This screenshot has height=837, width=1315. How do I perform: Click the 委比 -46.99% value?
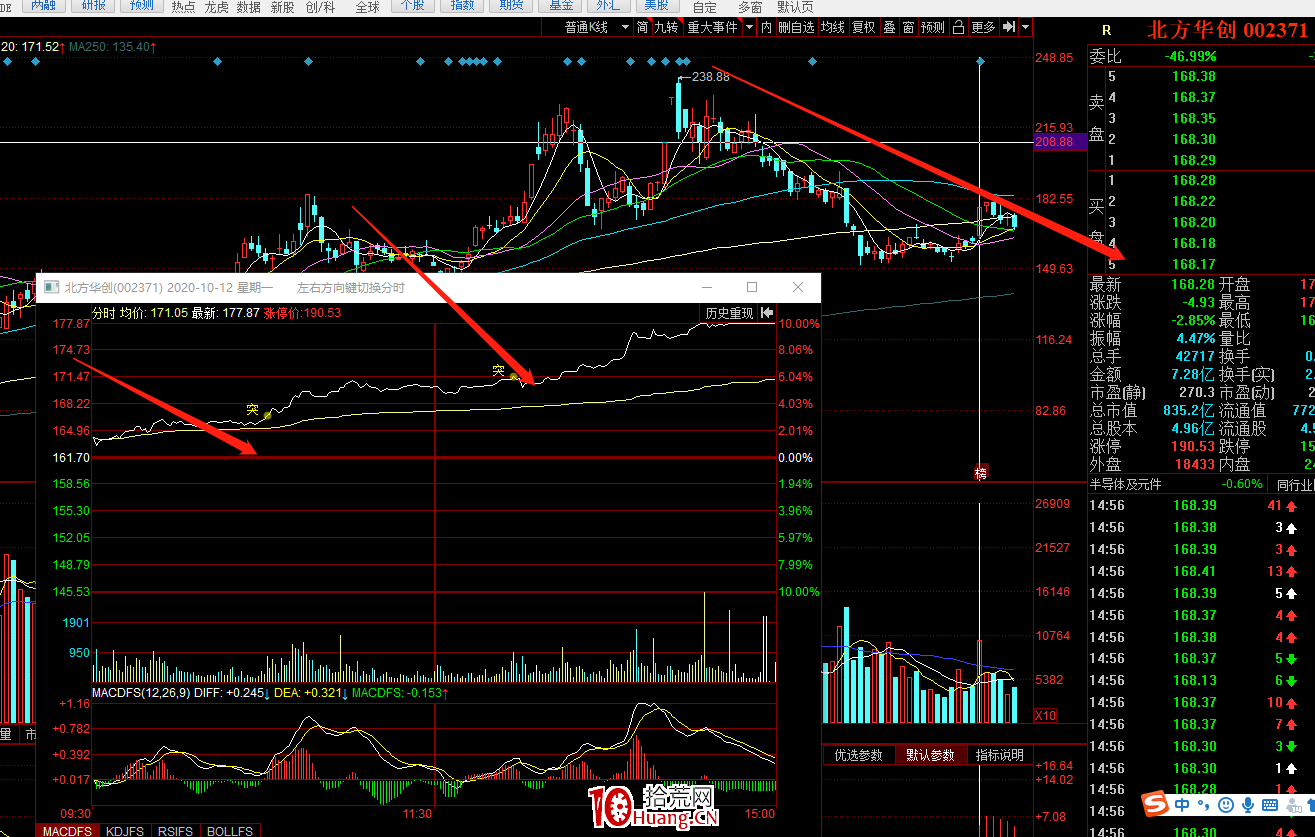pos(1190,56)
